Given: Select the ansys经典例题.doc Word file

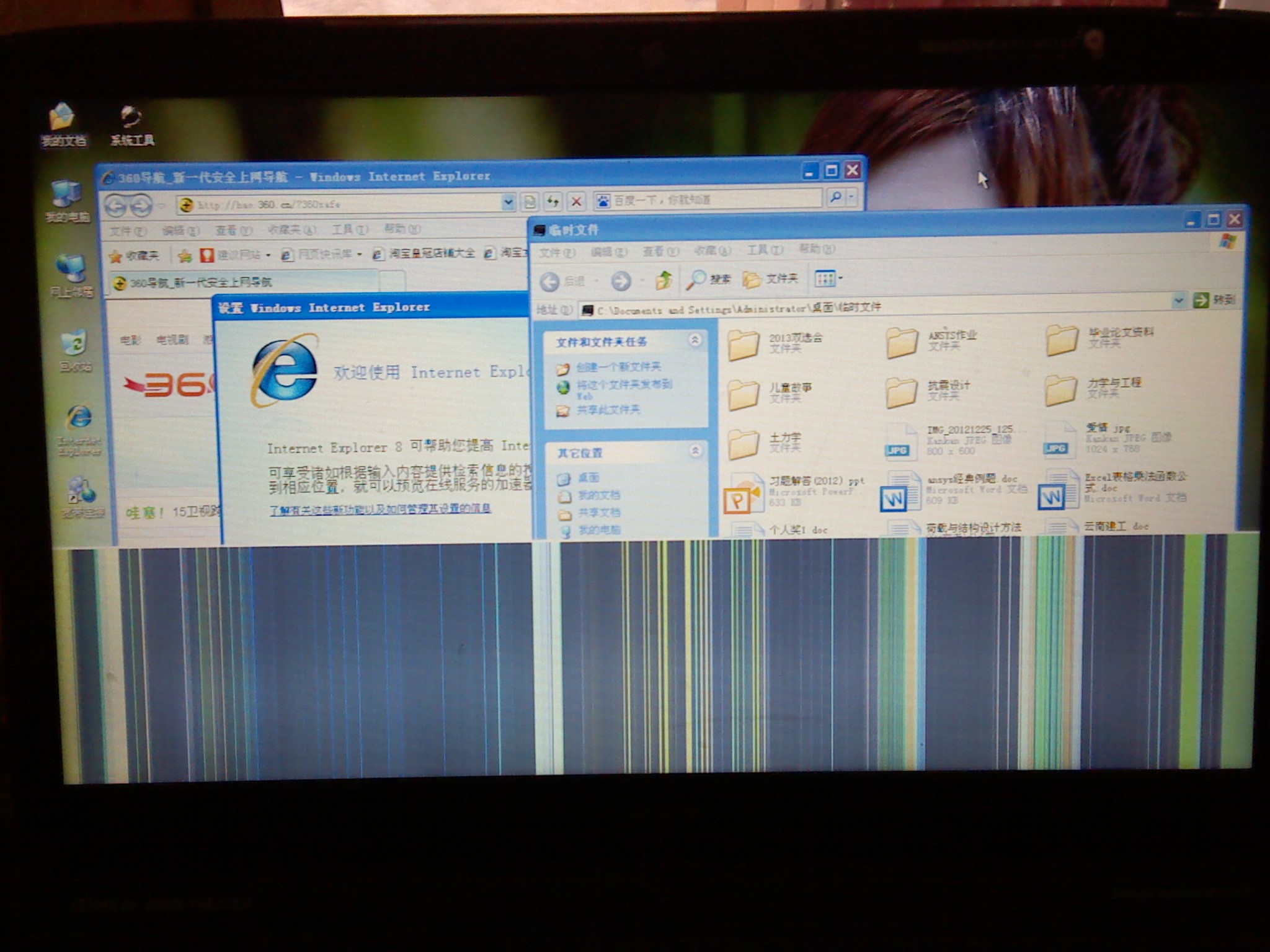Looking at the screenshot, I should (x=954, y=491).
